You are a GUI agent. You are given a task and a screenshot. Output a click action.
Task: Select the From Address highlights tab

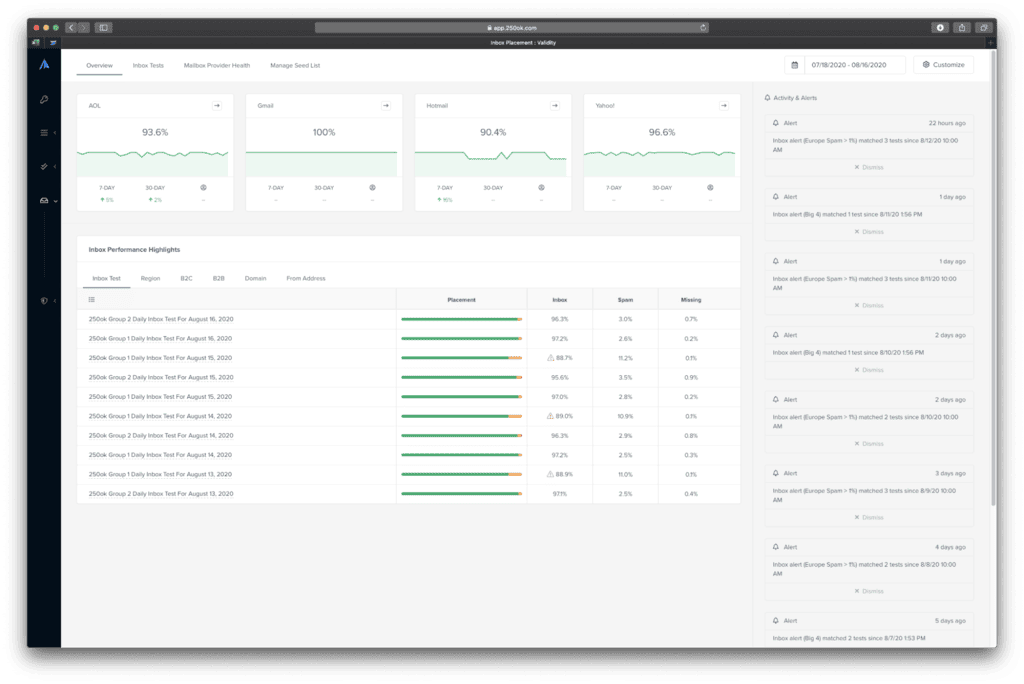coord(306,278)
